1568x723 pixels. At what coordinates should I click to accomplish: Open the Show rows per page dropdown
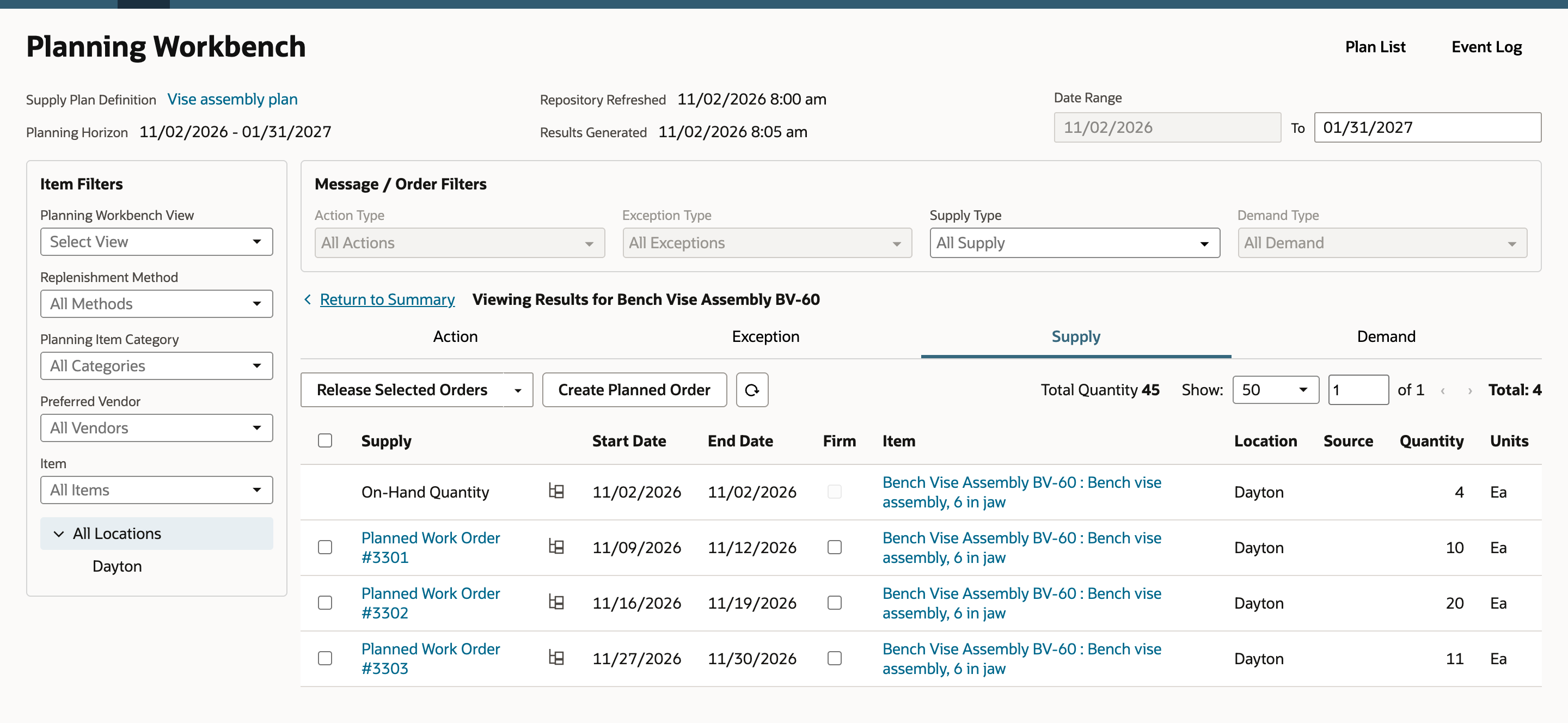[1275, 389]
